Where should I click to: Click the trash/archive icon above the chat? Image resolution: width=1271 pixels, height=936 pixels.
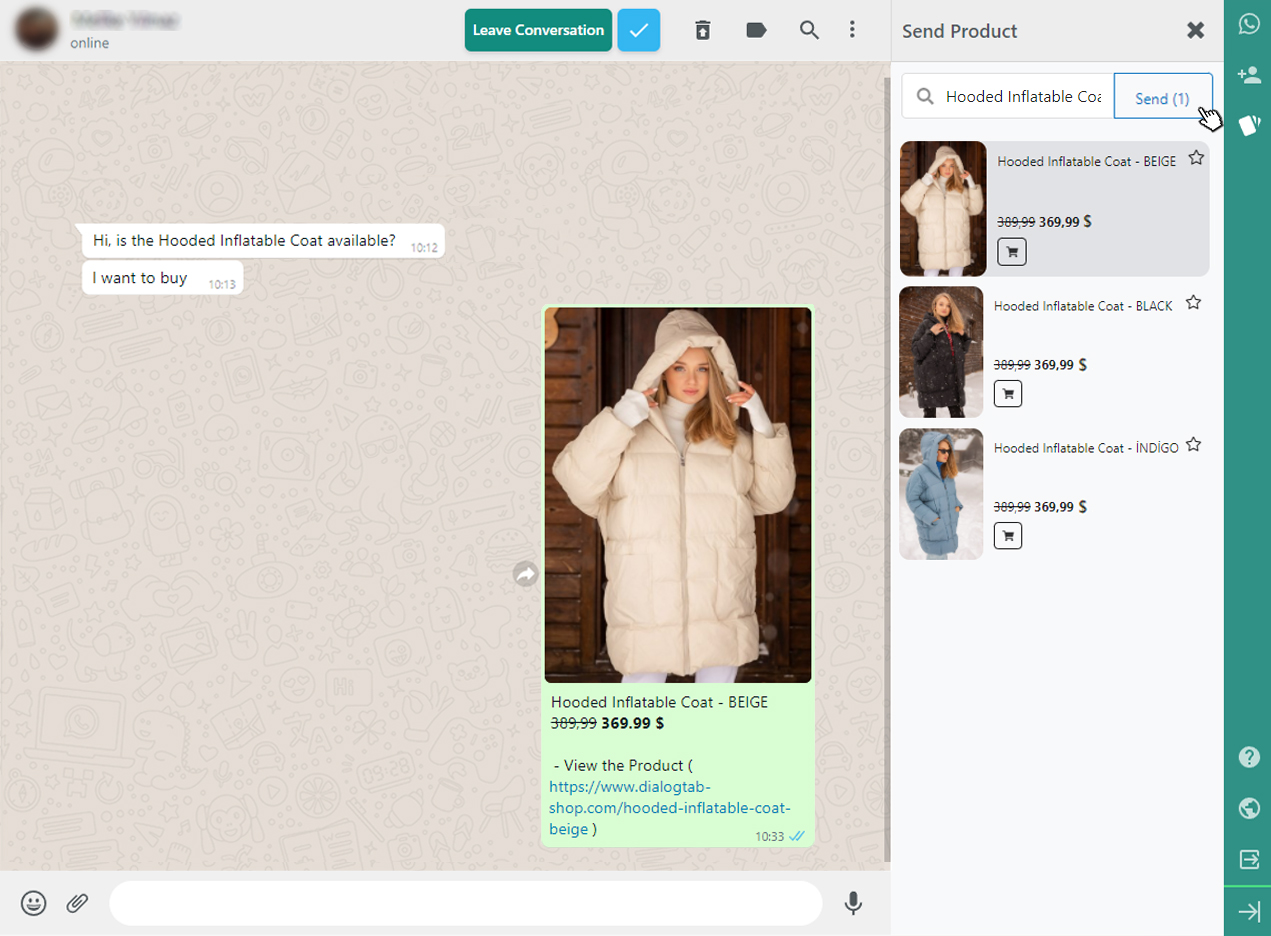click(x=703, y=30)
